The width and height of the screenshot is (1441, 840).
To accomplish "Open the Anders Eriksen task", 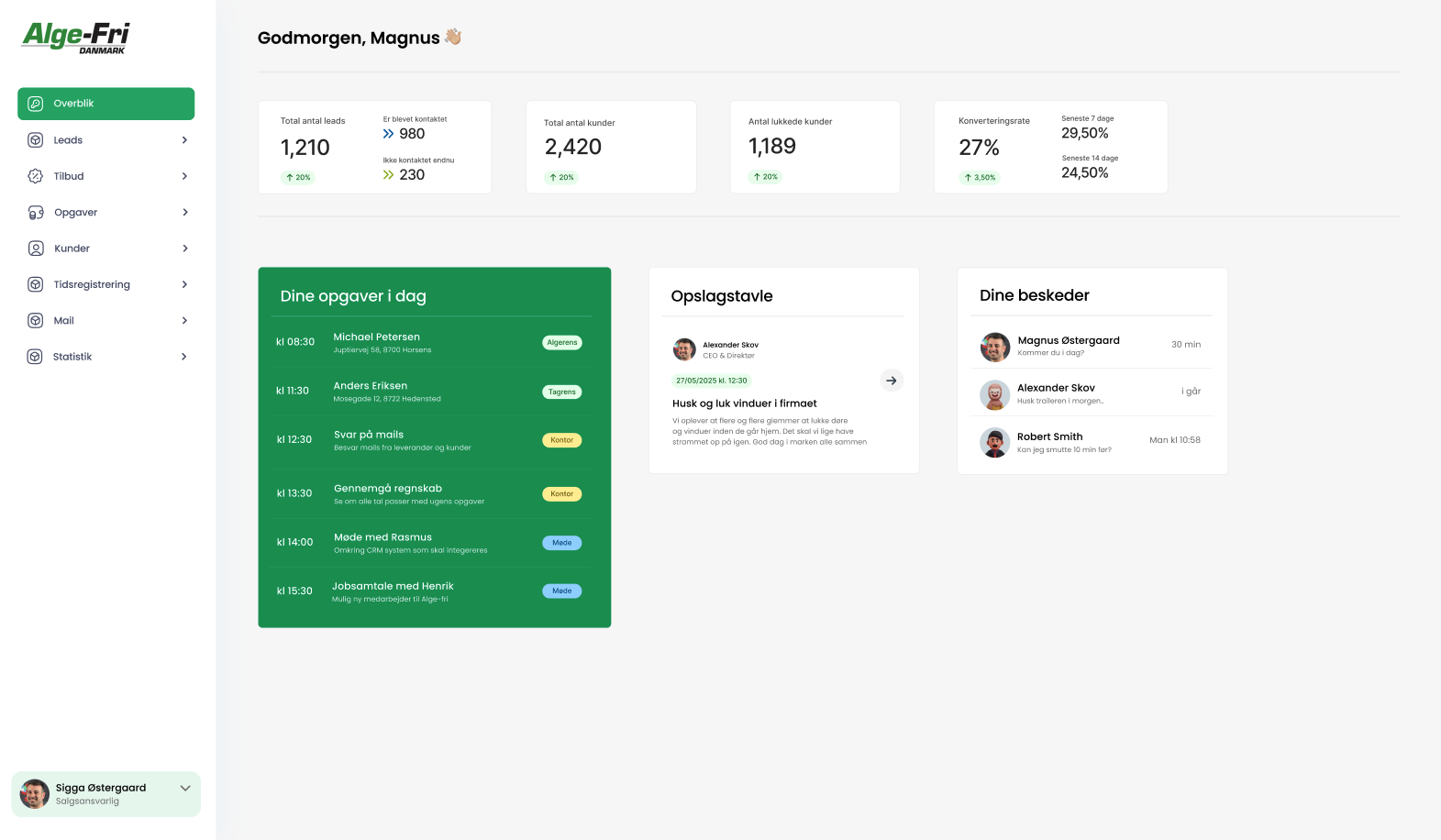I will point(429,392).
